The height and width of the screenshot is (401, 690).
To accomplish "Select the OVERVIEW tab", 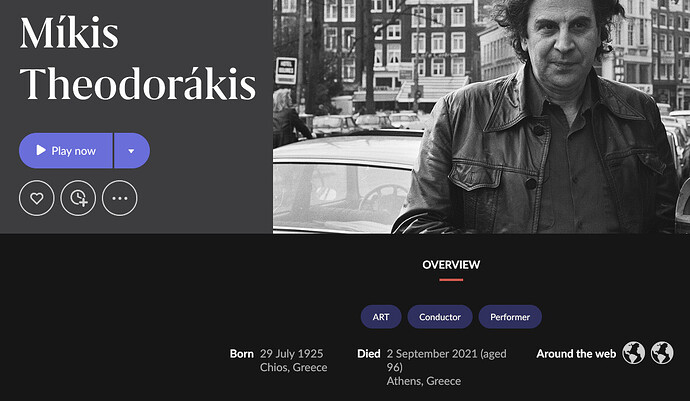I will click(x=451, y=265).
